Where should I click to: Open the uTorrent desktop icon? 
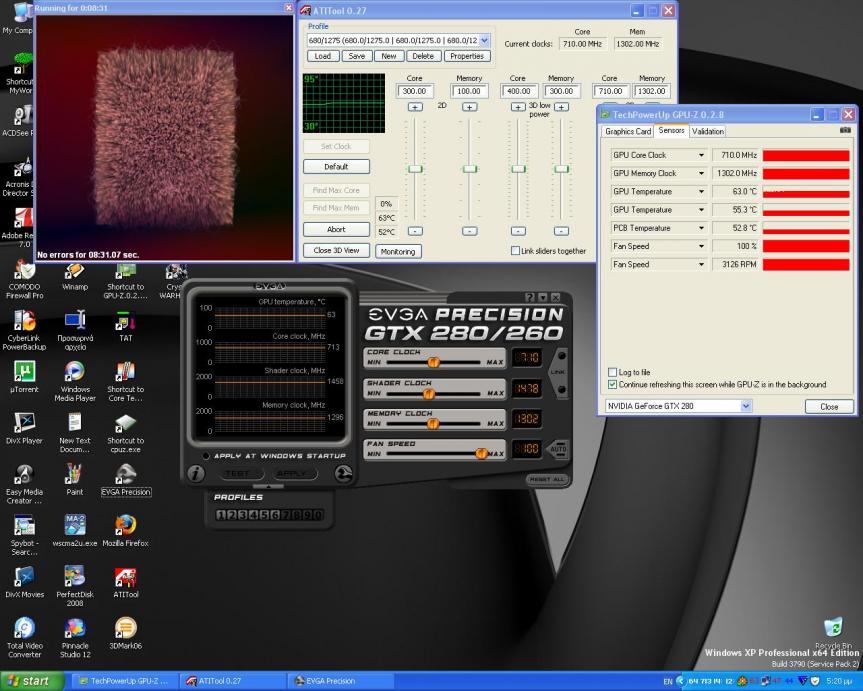(24, 377)
